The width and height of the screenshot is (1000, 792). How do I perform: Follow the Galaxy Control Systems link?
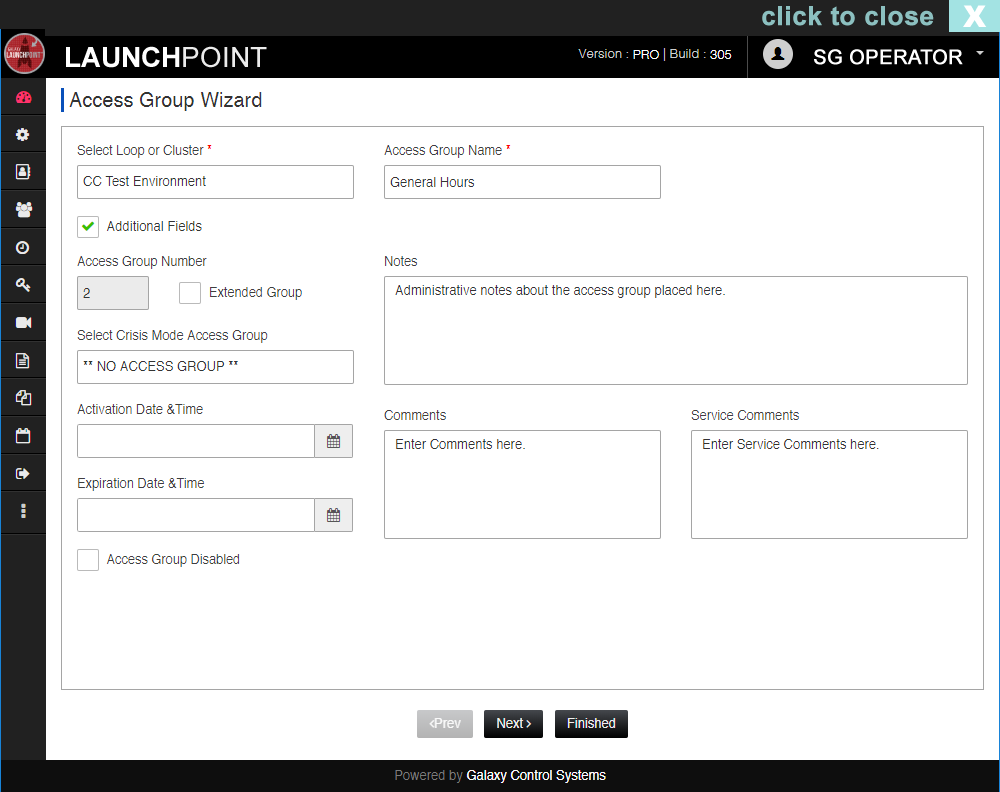[536, 774]
